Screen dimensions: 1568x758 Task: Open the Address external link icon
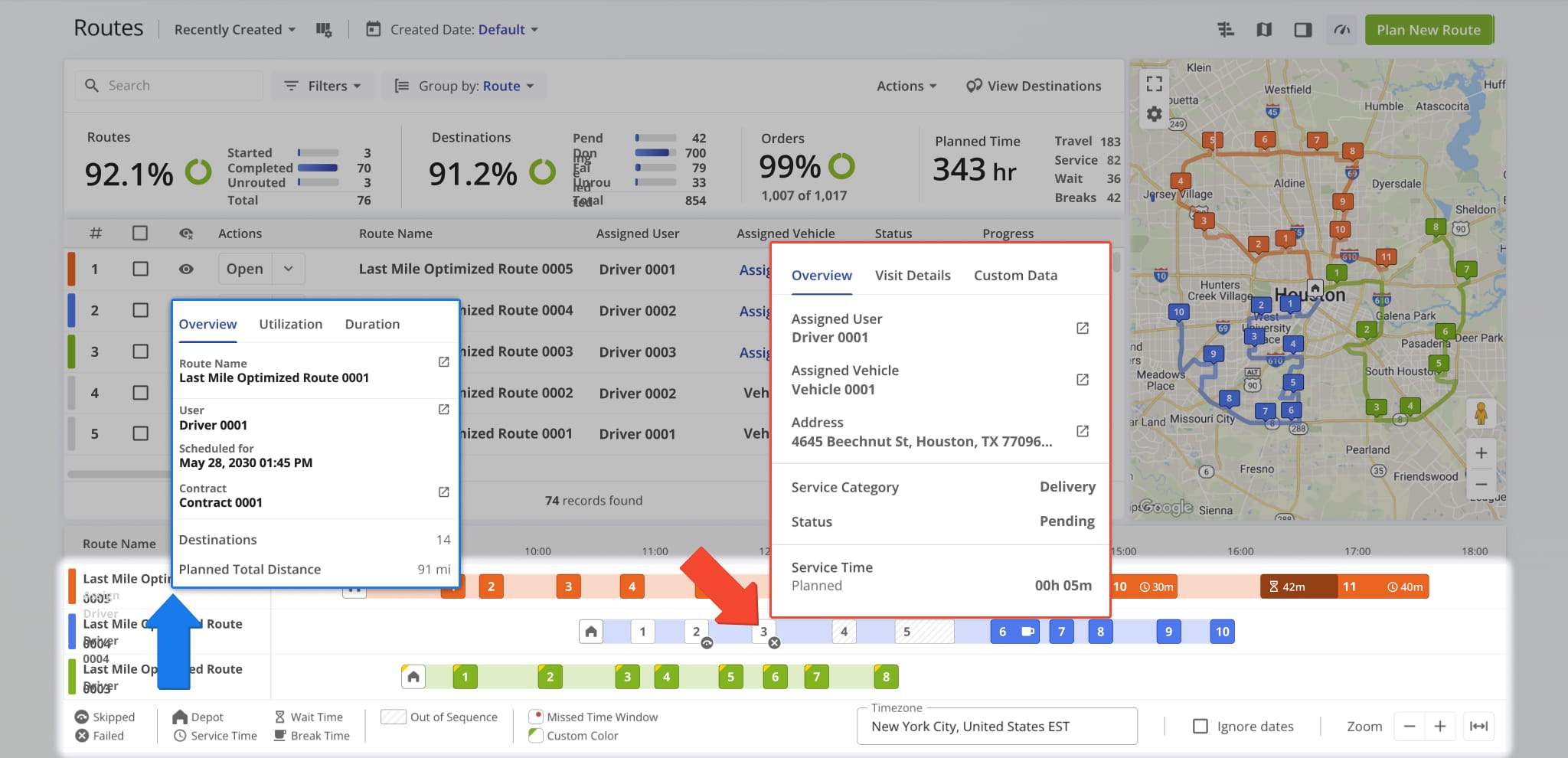click(x=1082, y=431)
